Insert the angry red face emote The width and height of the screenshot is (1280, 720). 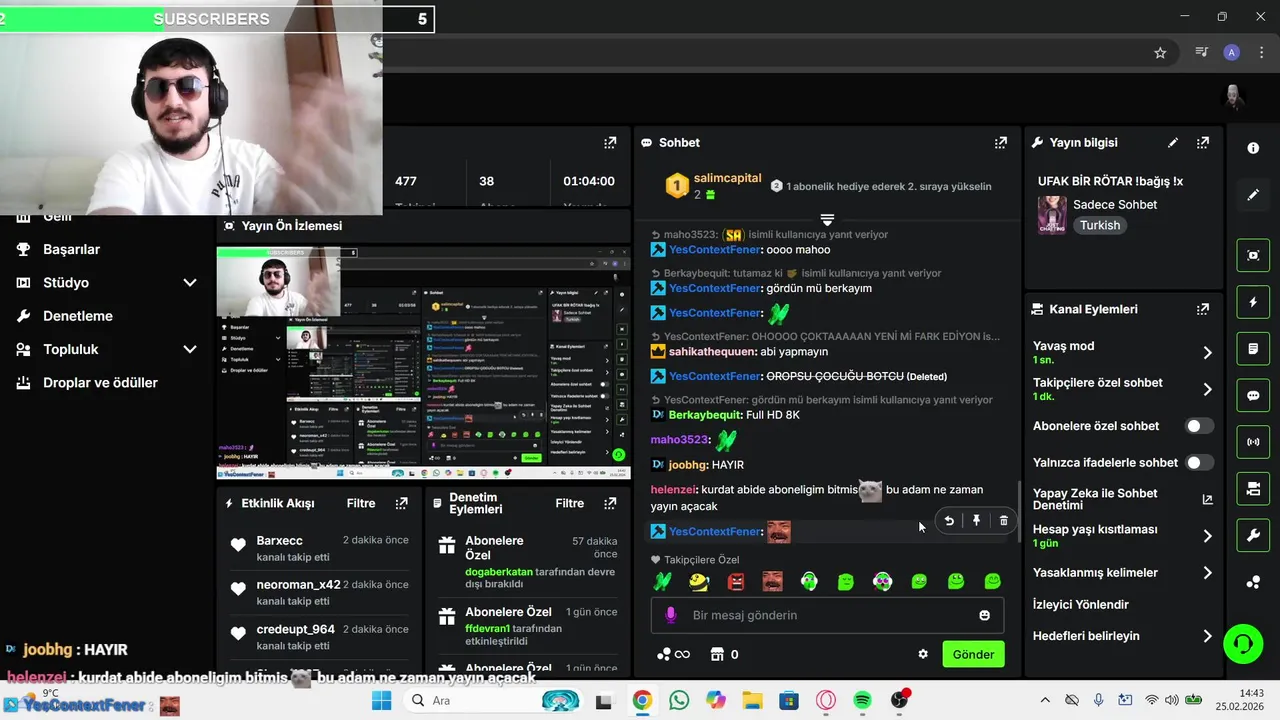pos(736,581)
